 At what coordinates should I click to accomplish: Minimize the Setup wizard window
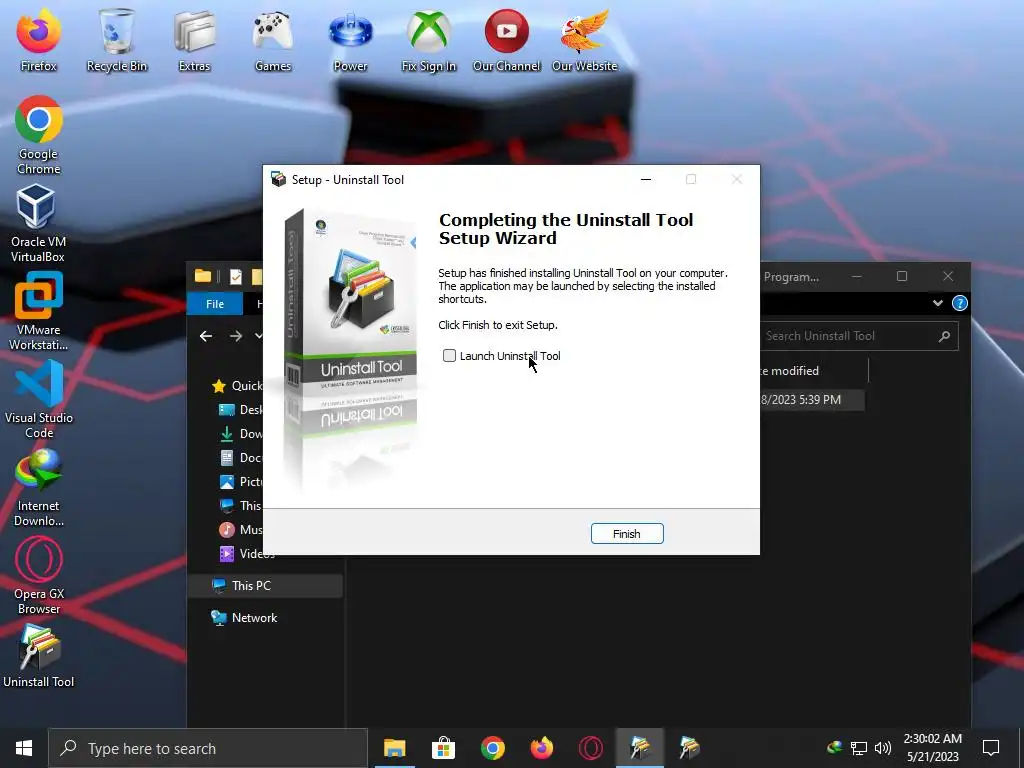click(x=646, y=180)
